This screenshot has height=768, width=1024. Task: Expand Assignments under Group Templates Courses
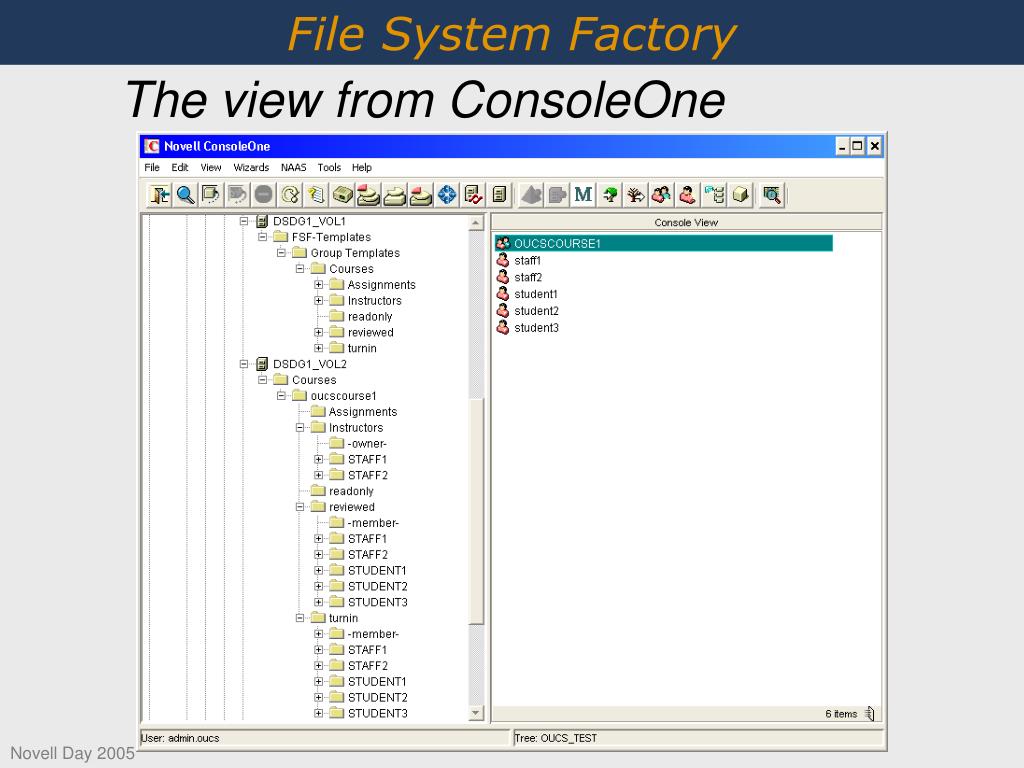coord(319,285)
